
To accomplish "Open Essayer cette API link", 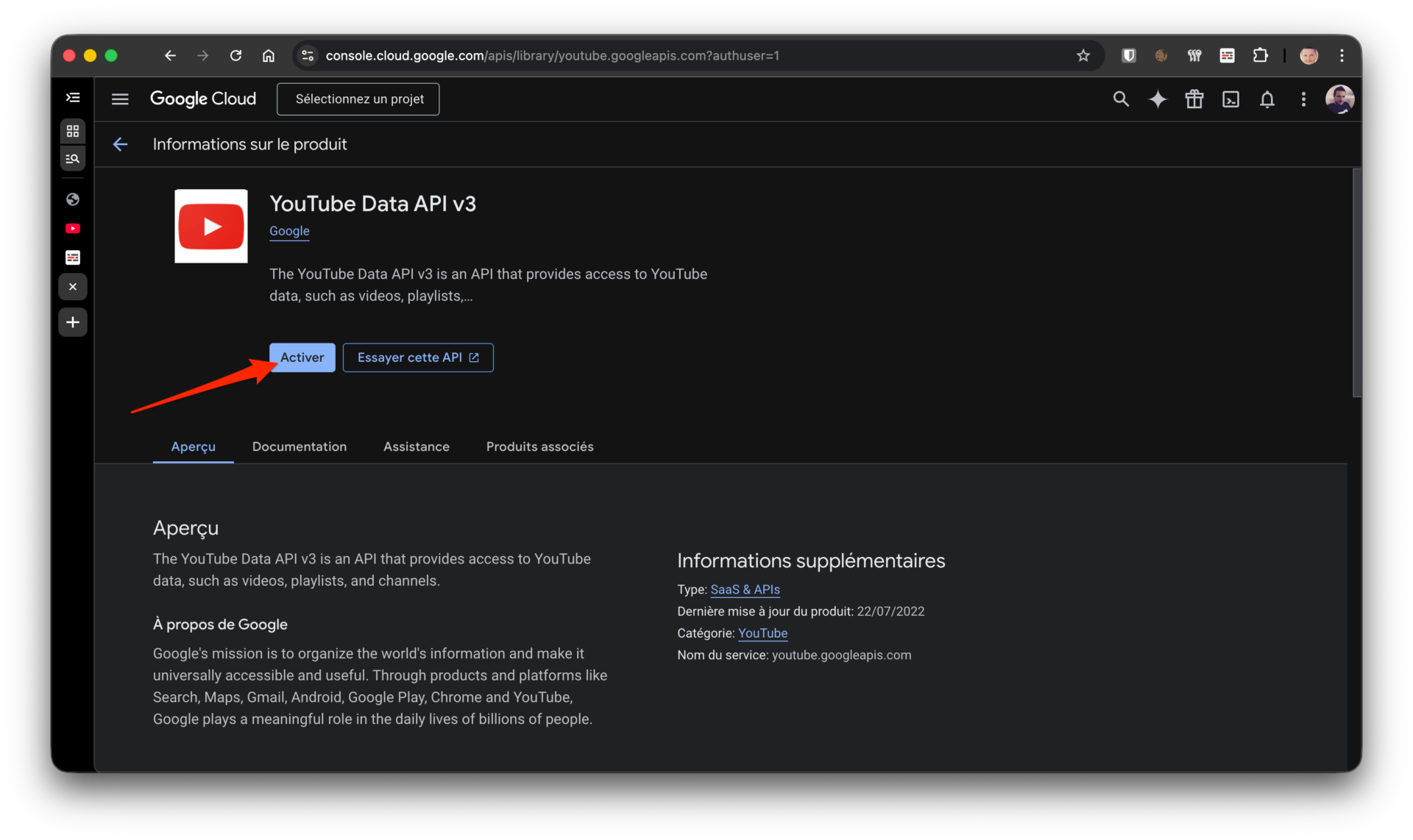I will [x=418, y=357].
